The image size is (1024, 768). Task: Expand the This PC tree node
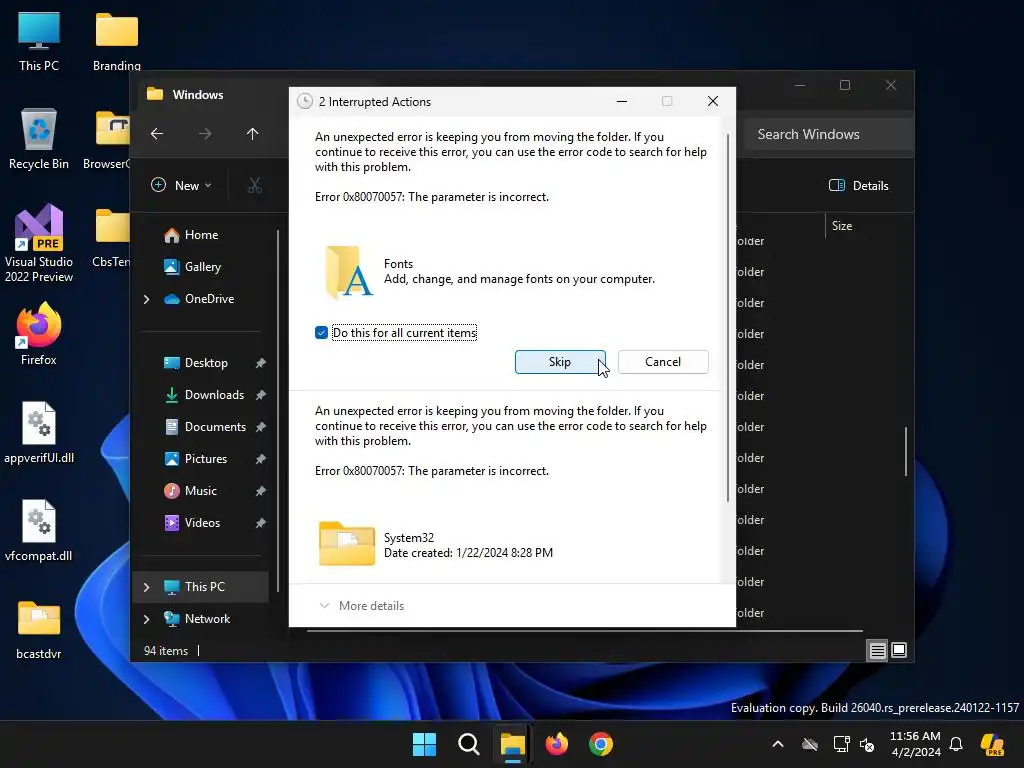point(146,587)
